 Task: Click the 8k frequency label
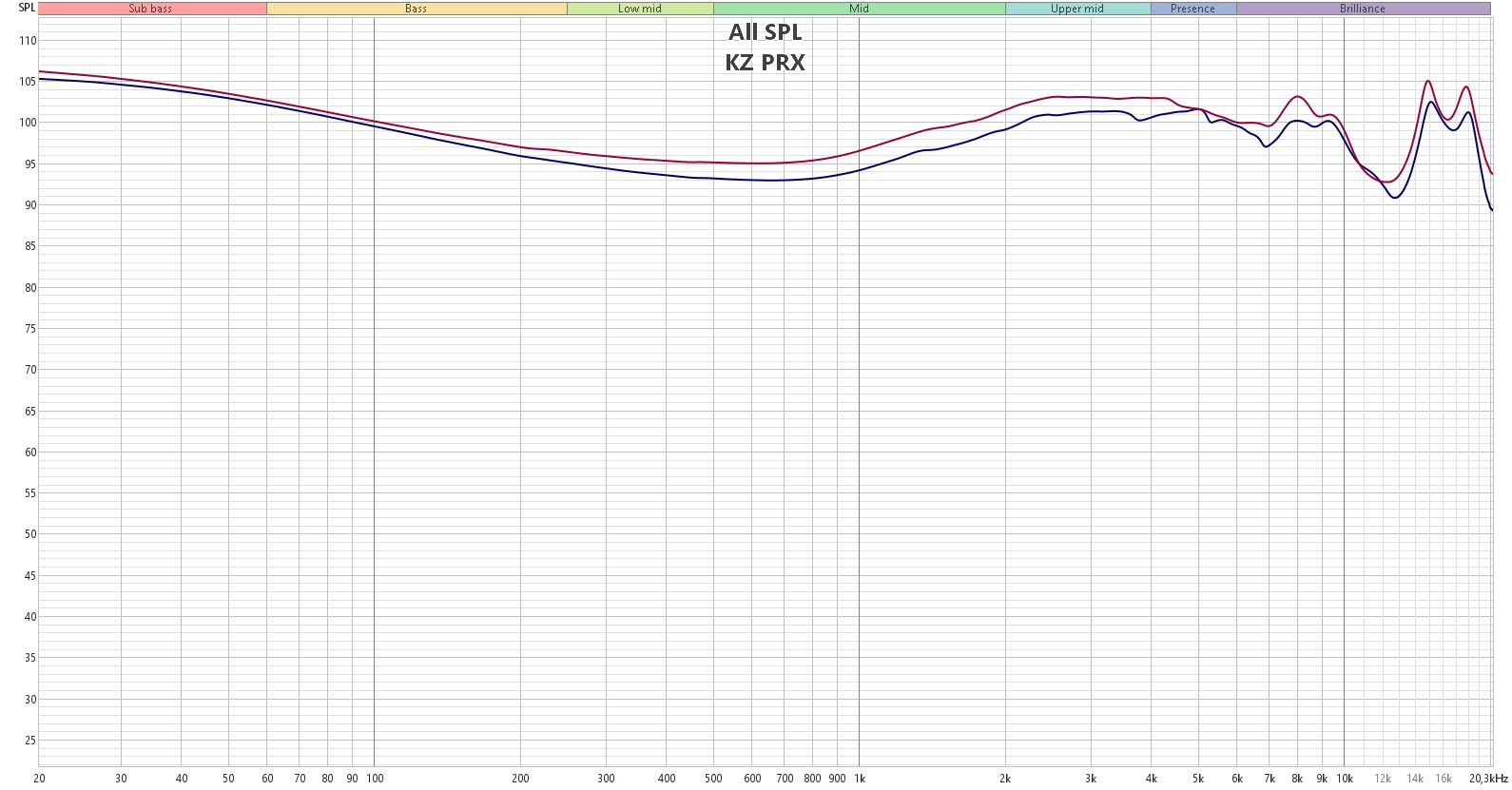click(x=1297, y=779)
